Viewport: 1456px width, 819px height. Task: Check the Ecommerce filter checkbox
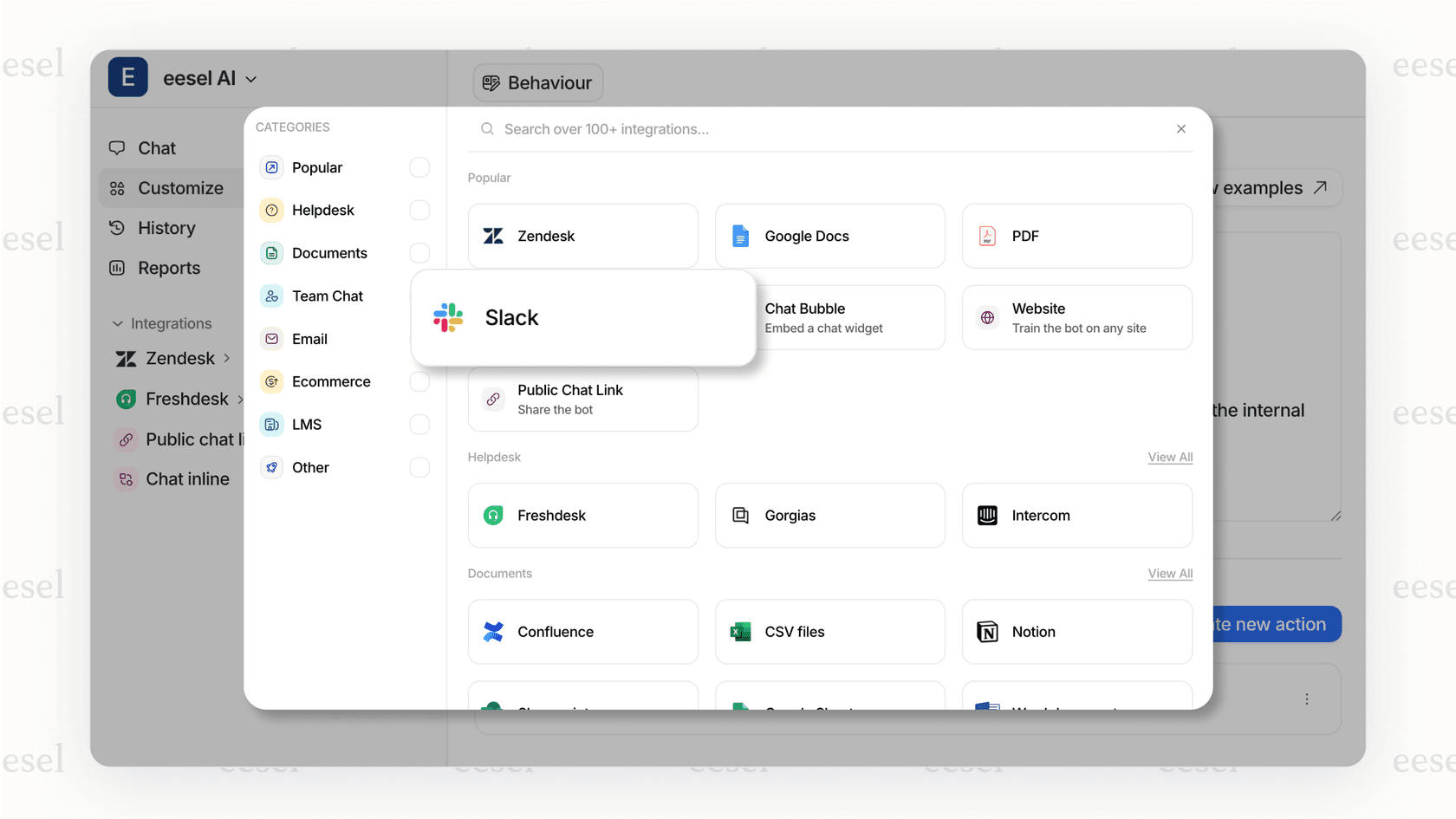[x=419, y=381]
